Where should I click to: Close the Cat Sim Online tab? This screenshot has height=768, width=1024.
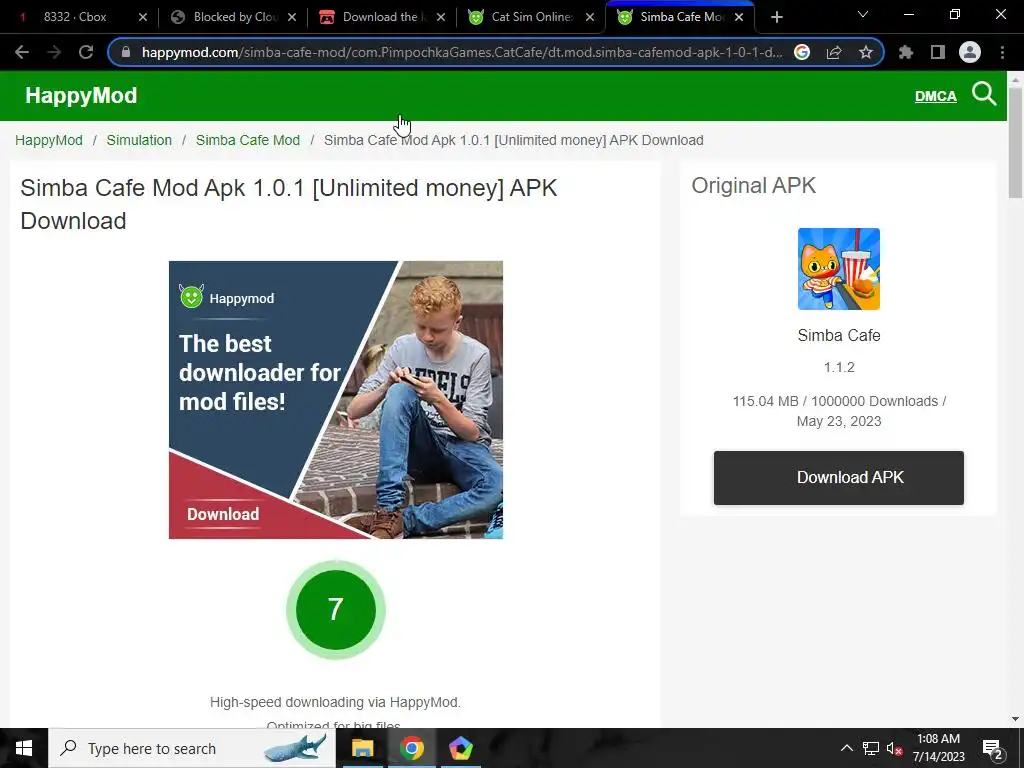pos(590,17)
